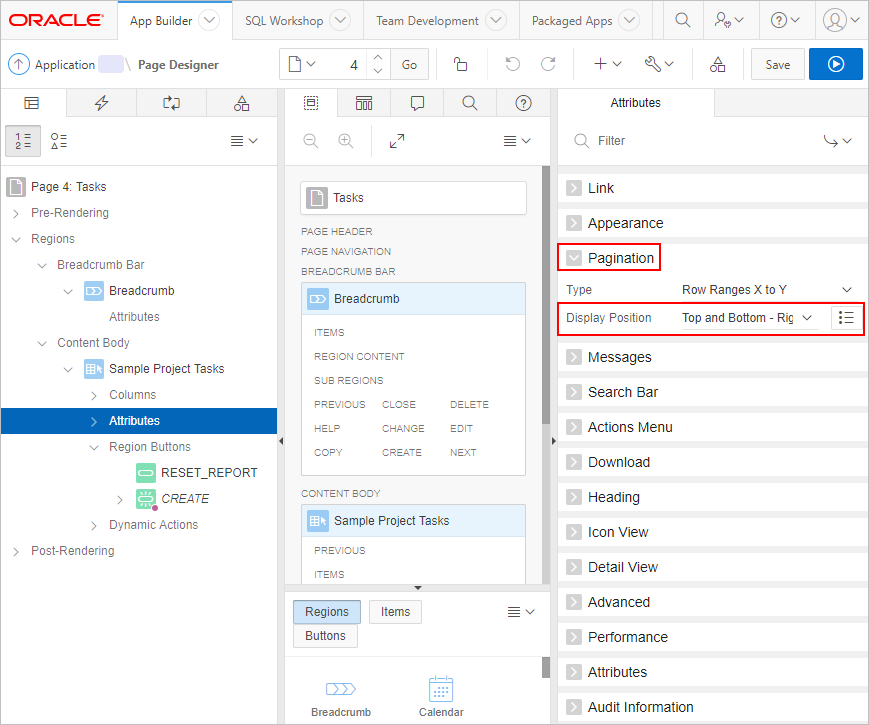The image size is (869, 725).
Task: Select the Buttons gallery tab
Action: [325, 635]
